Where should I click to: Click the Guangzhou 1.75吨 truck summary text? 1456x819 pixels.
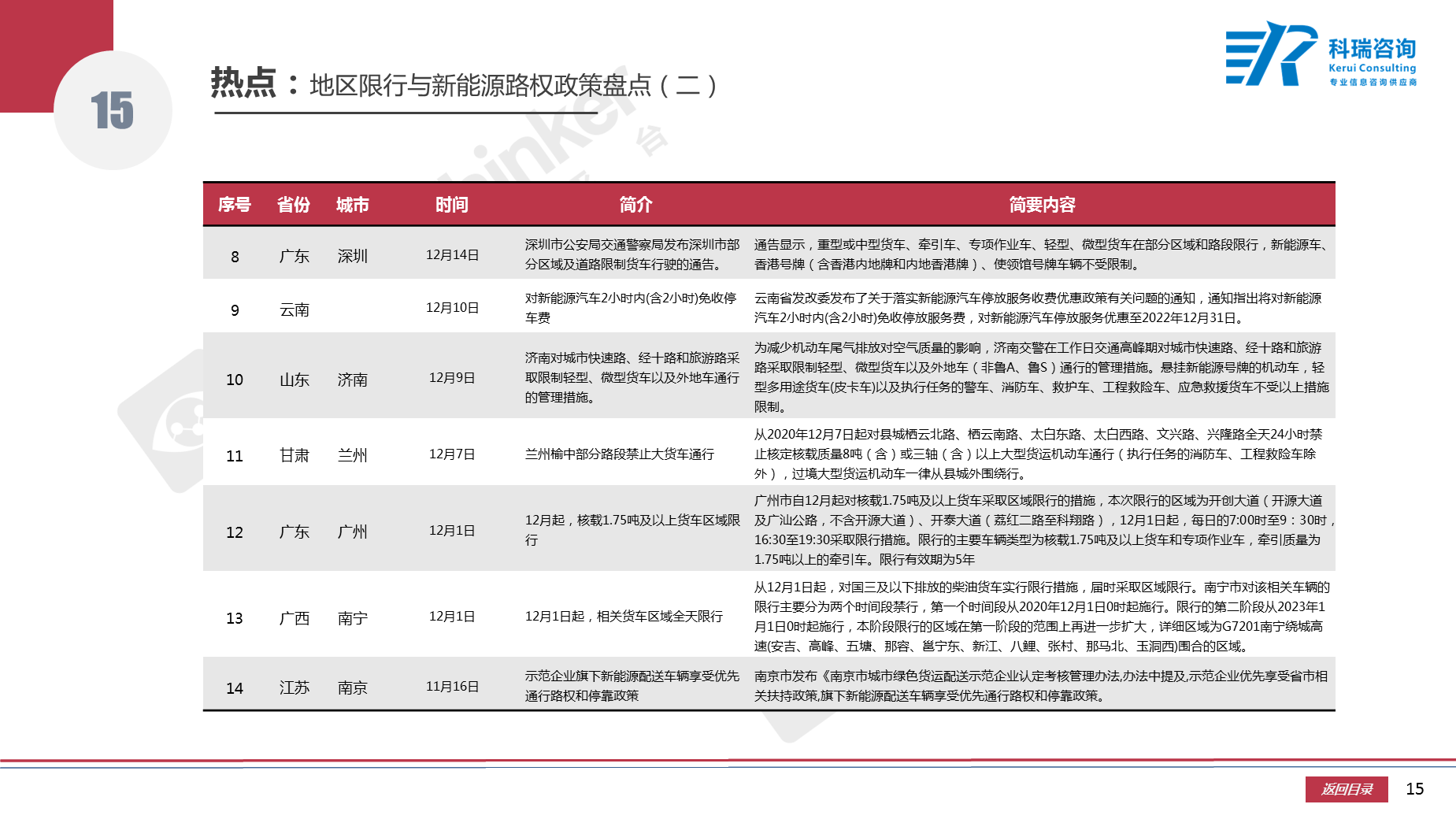click(x=632, y=530)
